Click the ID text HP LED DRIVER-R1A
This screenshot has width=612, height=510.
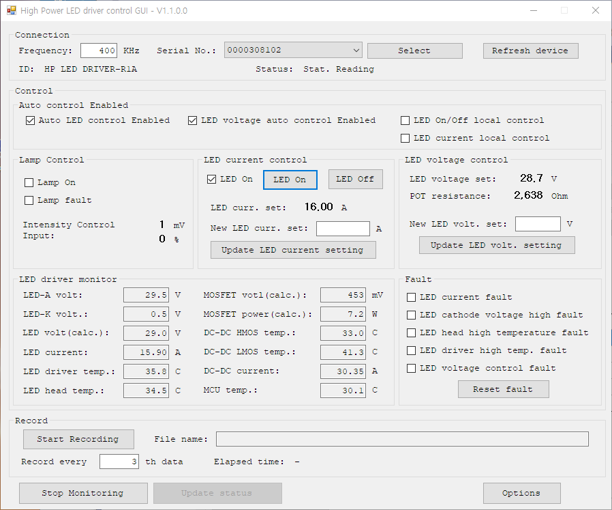pyautogui.click(x=91, y=69)
